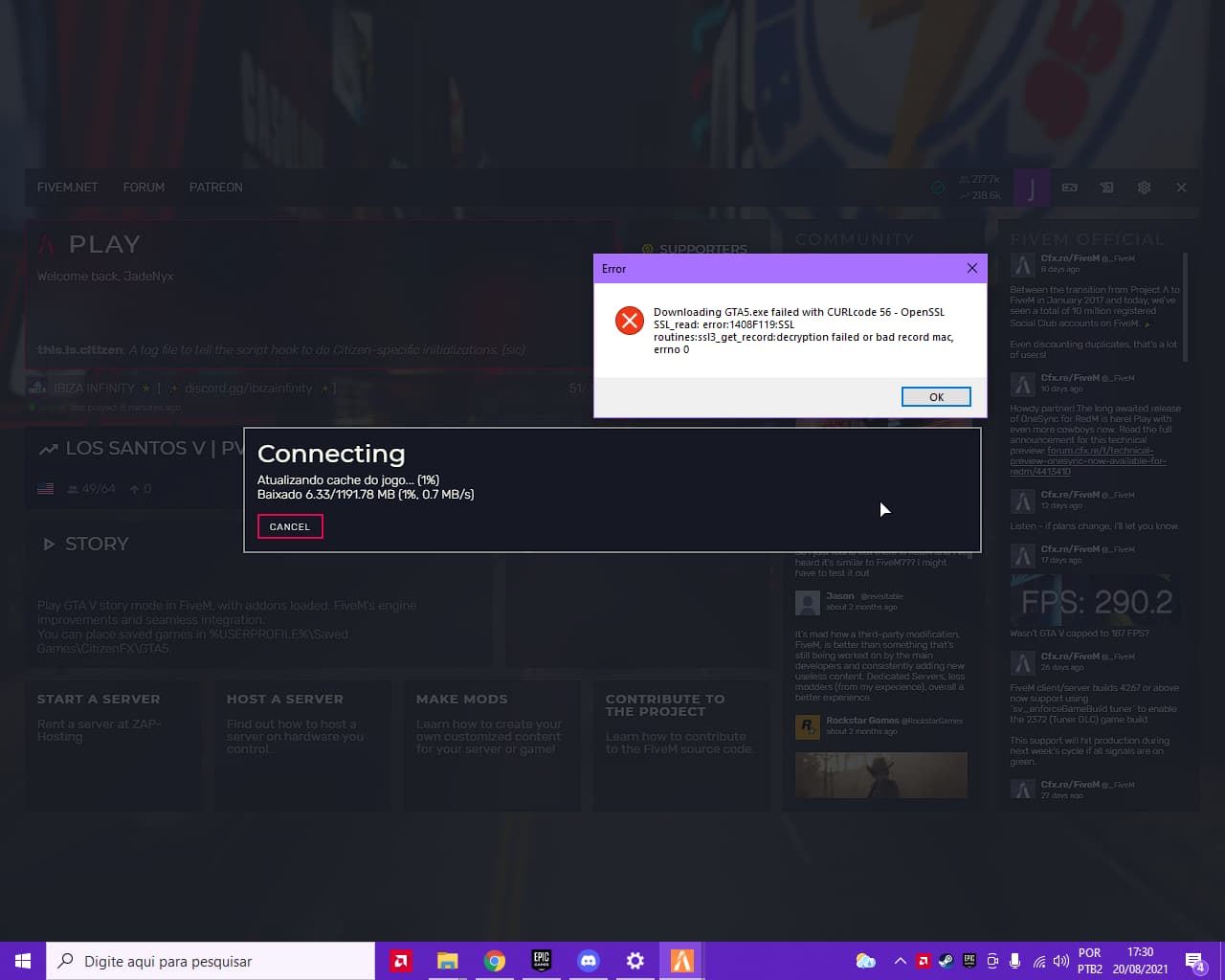The height and width of the screenshot is (980, 1225).
Task: Cancel the Connecting download
Action: pyautogui.click(x=290, y=526)
